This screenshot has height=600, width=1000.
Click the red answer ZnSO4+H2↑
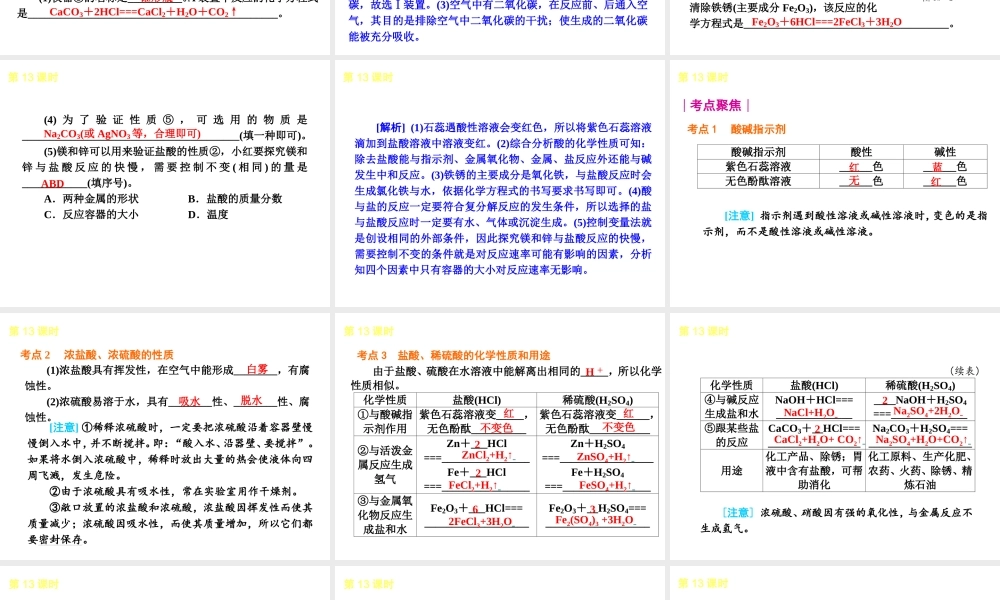[604, 457]
